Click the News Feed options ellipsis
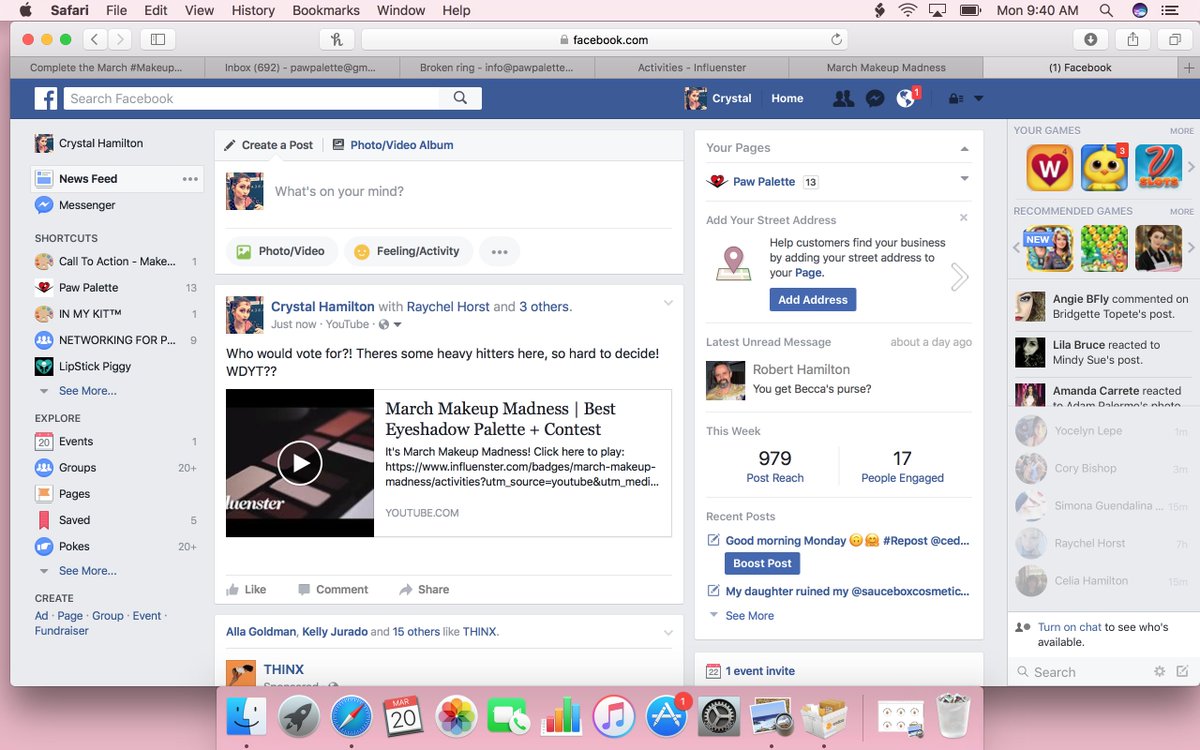 (x=190, y=179)
